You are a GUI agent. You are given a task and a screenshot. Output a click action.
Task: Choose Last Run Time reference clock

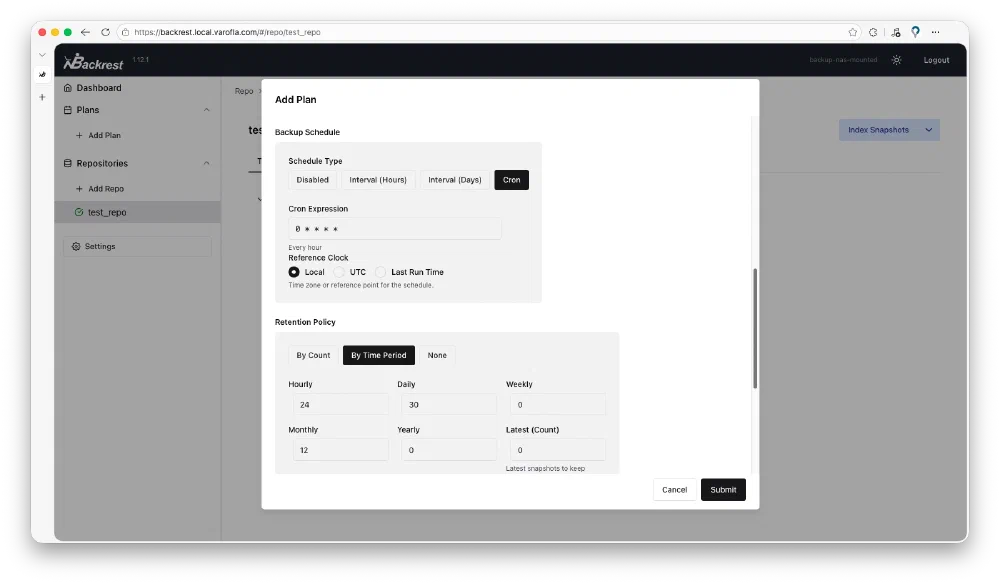(x=380, y=272)
